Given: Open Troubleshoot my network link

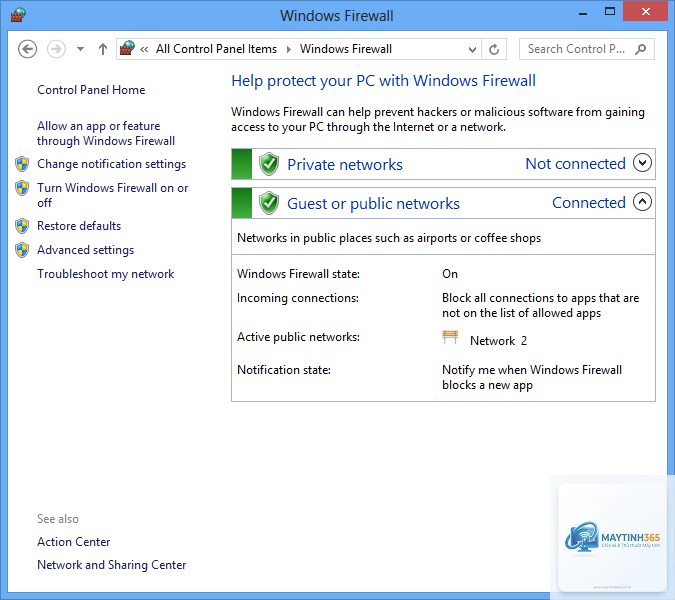Looking at the screenshot, I should (105, 274).
